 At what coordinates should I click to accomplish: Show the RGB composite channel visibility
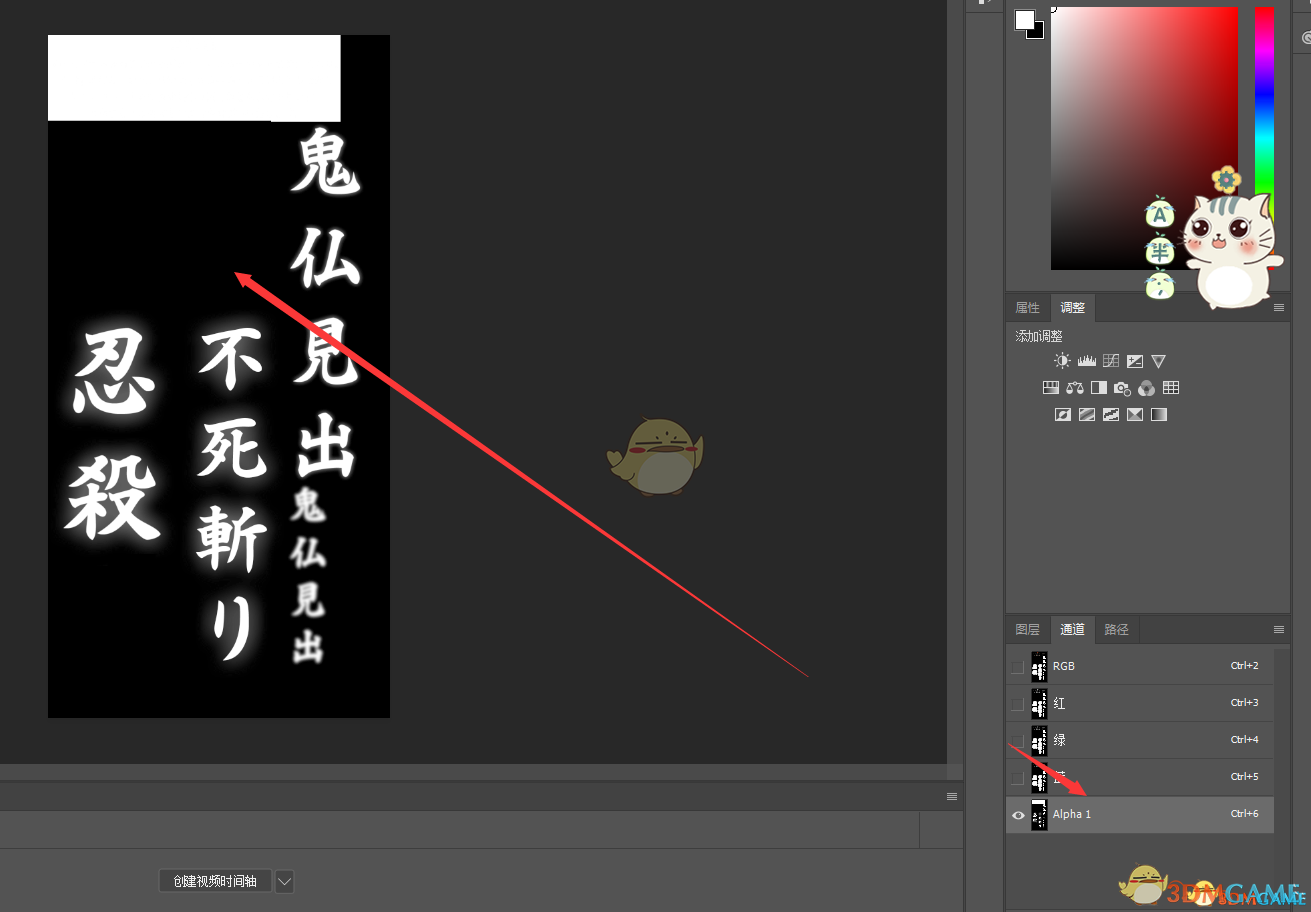click(1018, 667)
